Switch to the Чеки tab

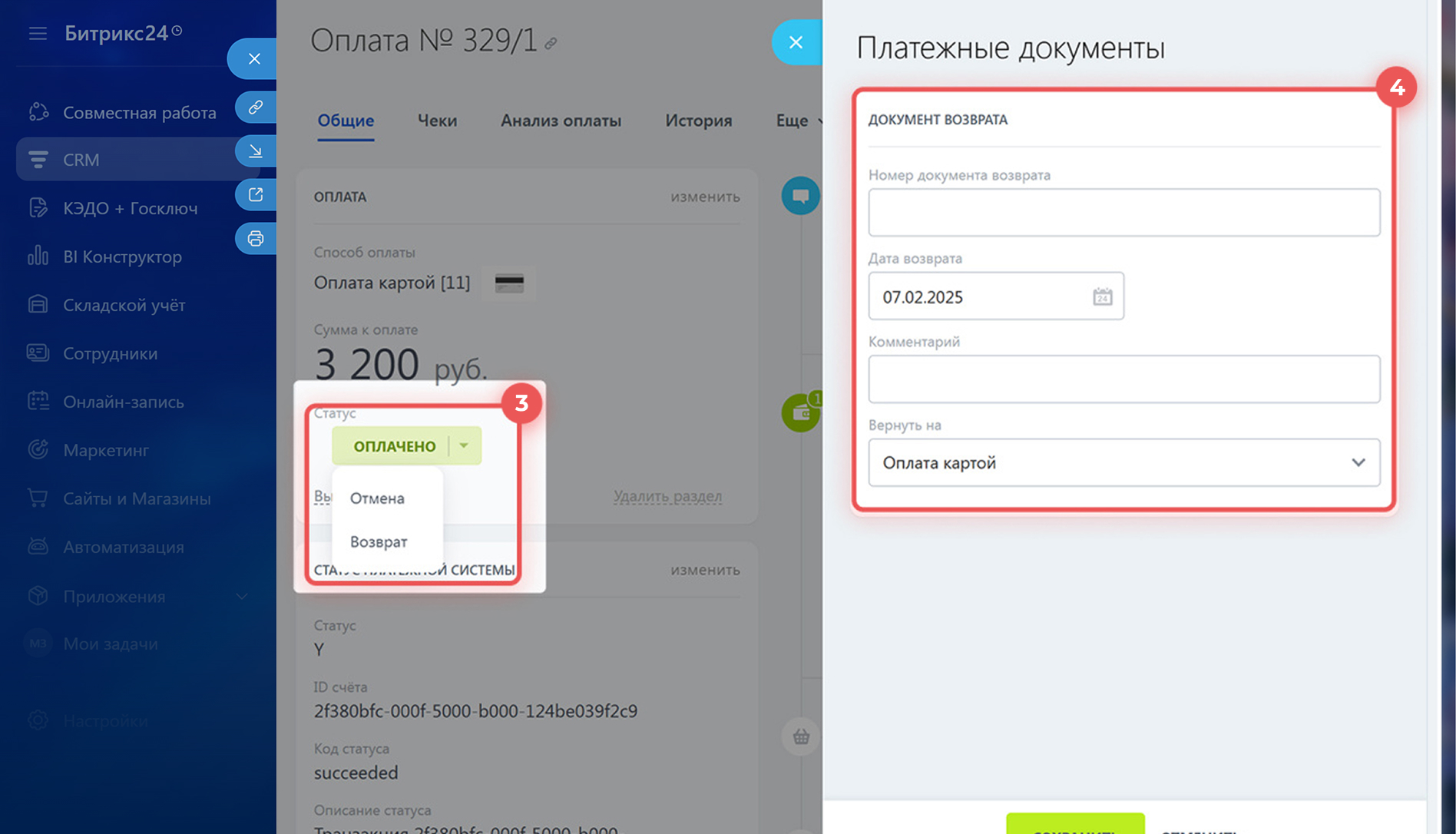pos(437,121)
